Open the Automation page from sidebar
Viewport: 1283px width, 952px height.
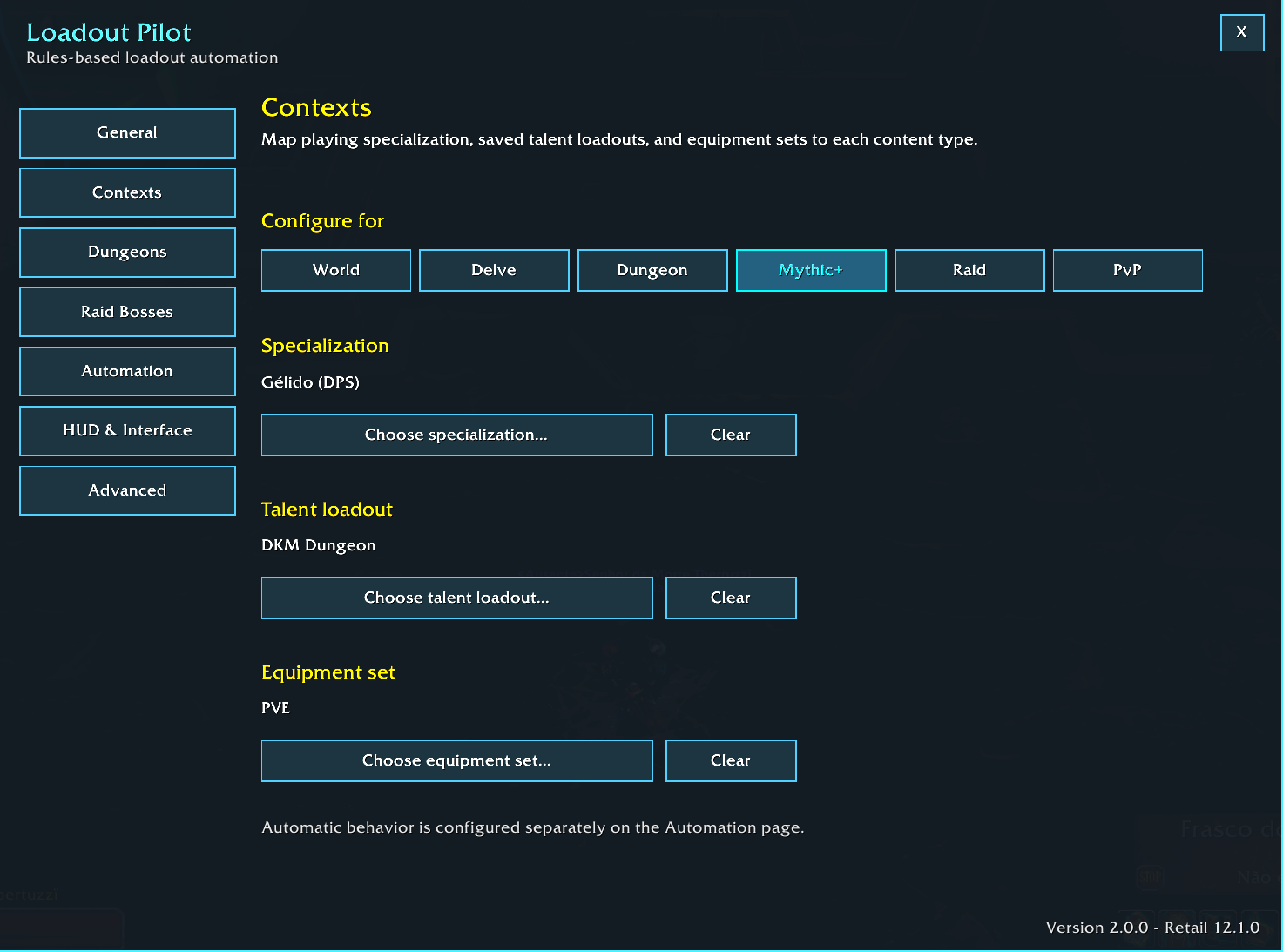coord(127,372)
